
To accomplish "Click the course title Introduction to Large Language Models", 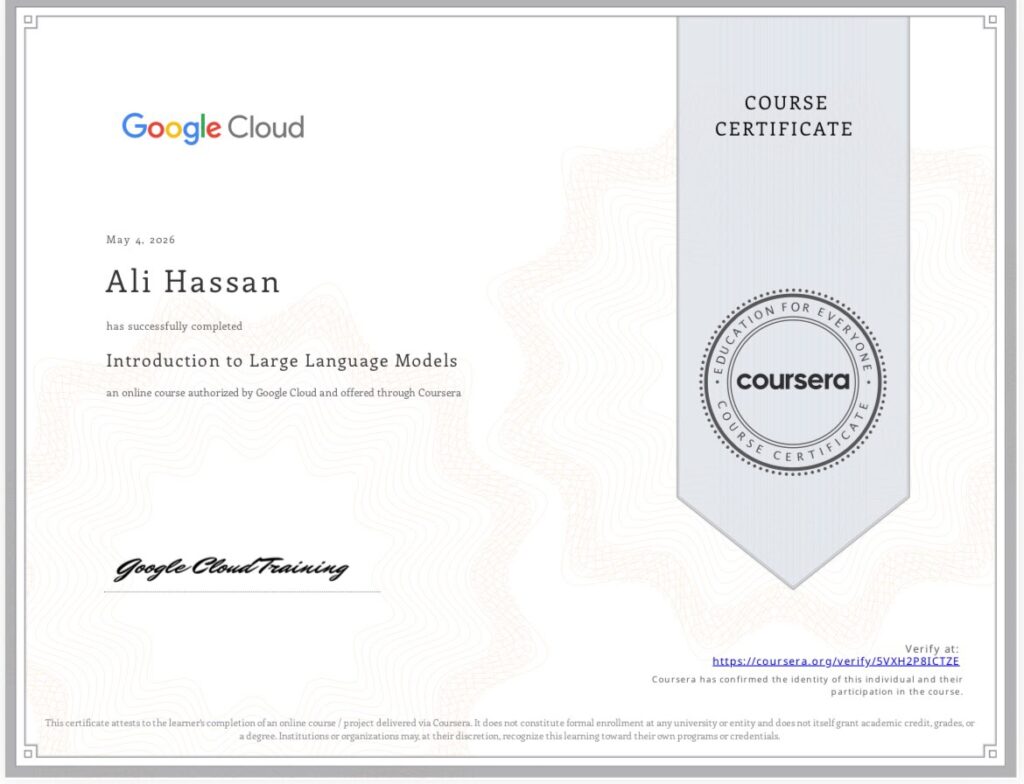I will (281, 361).
